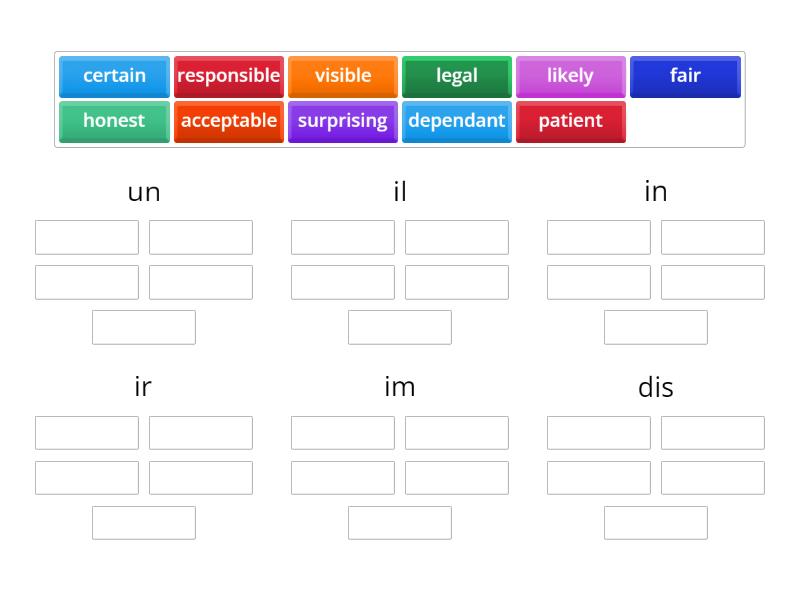800x600 pixels.
Task: Click the blue "fair" word tile
Action: pyautogui.click(x=684, y=76)
